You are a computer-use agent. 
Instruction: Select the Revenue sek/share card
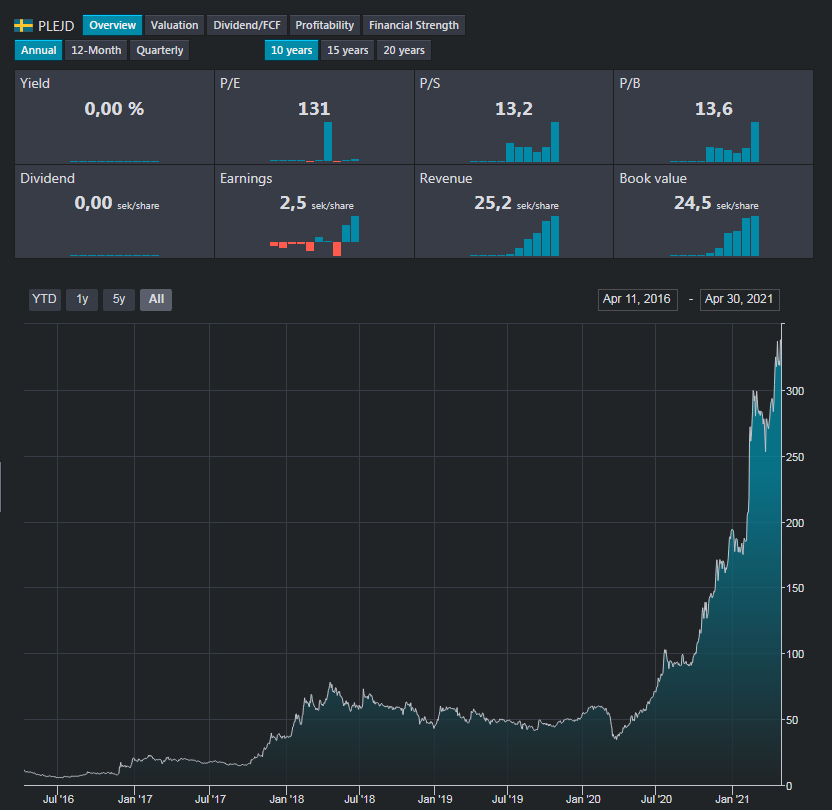click(514, 211)
